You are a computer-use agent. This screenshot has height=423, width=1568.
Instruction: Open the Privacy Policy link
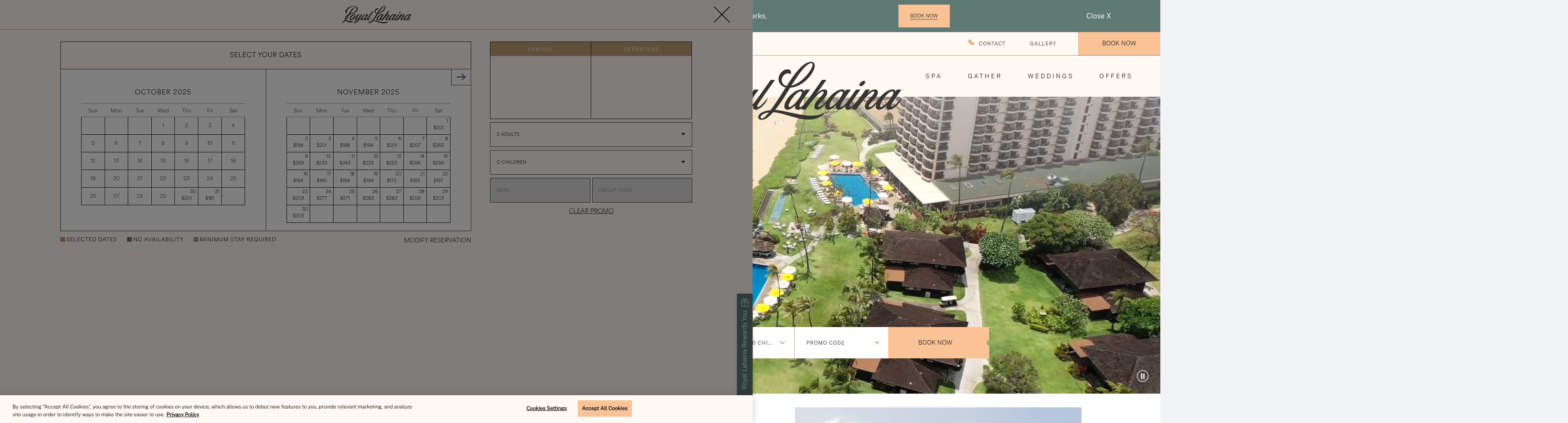pyautogui.click(x=183, y=414)
